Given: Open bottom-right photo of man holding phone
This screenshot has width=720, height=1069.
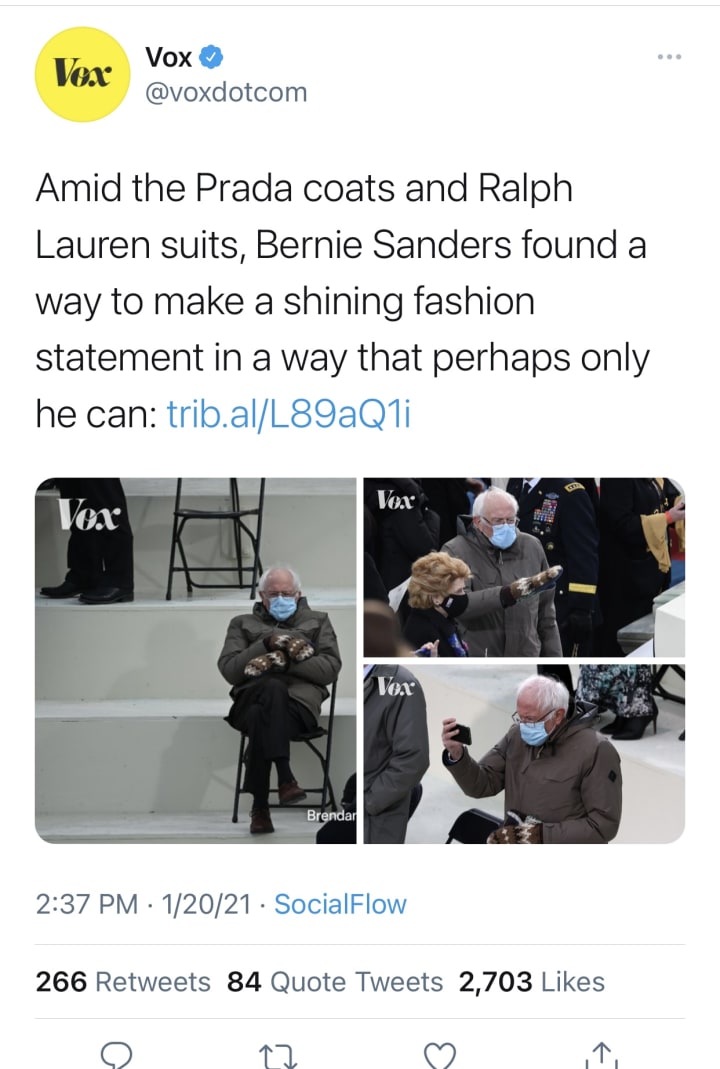Looking at the screenshot, I should 524,753.
